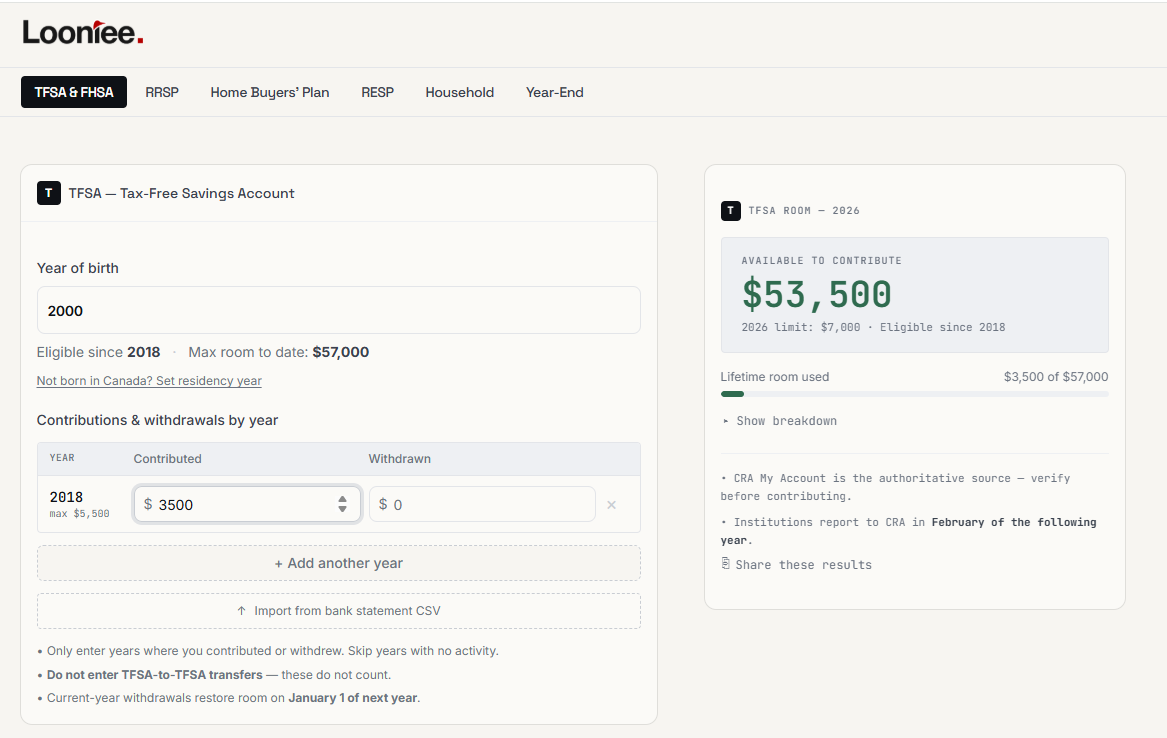Click the '$3,500 of $57,000' text
Viewport: 1167px width, 738px height.
tap(1056, 376)
